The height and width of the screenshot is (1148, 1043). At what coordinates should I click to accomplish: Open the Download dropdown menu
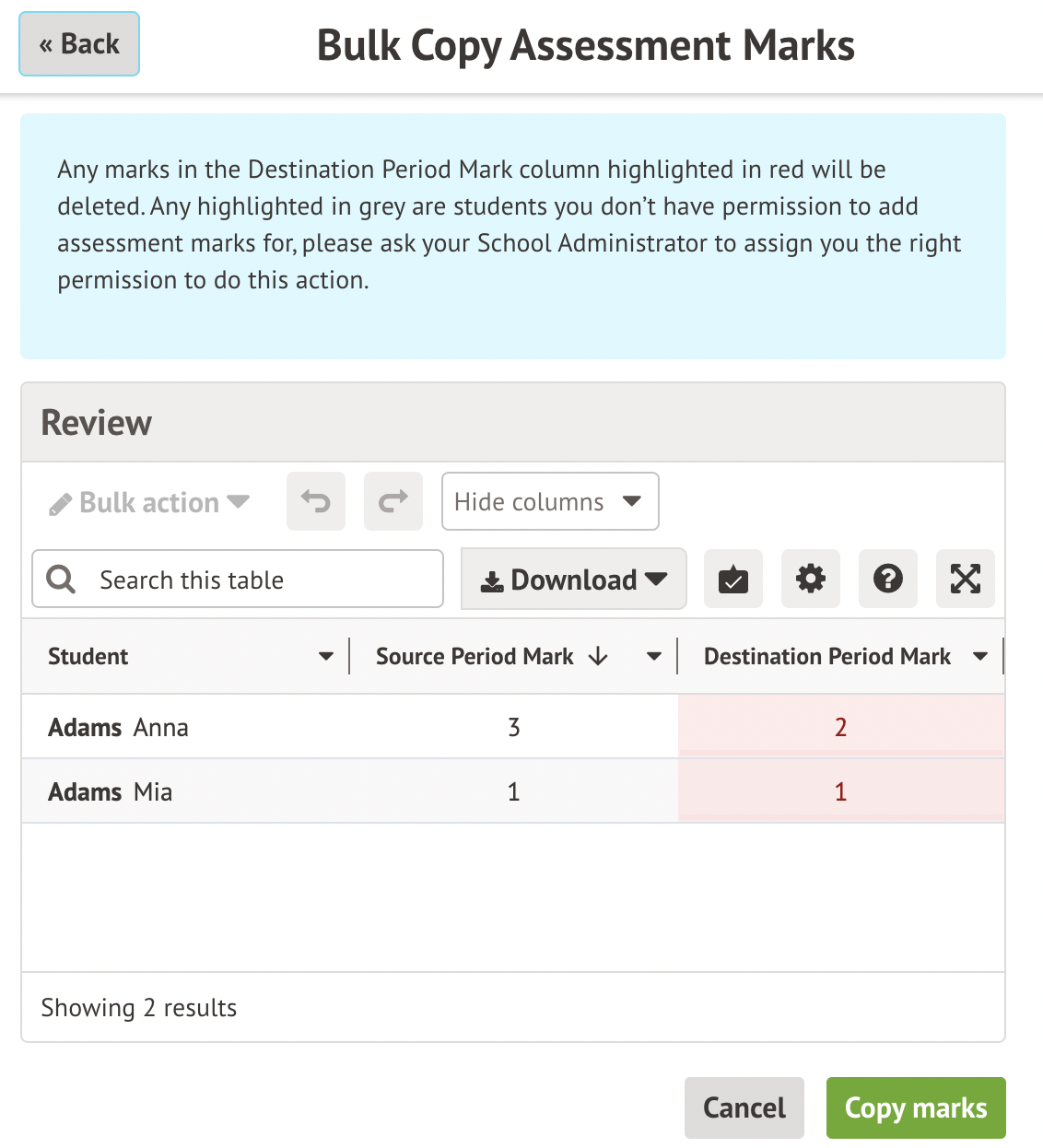(x=573, y=580)
